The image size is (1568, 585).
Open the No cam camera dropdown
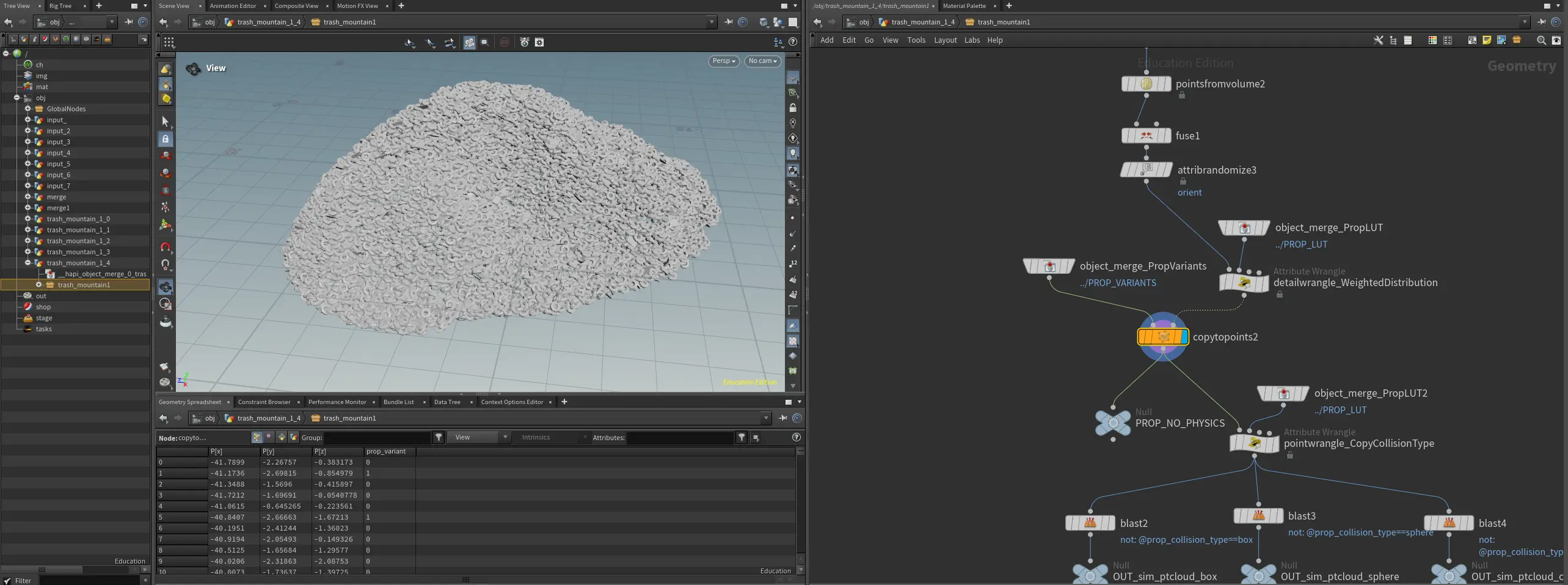[x=762, y=61]
